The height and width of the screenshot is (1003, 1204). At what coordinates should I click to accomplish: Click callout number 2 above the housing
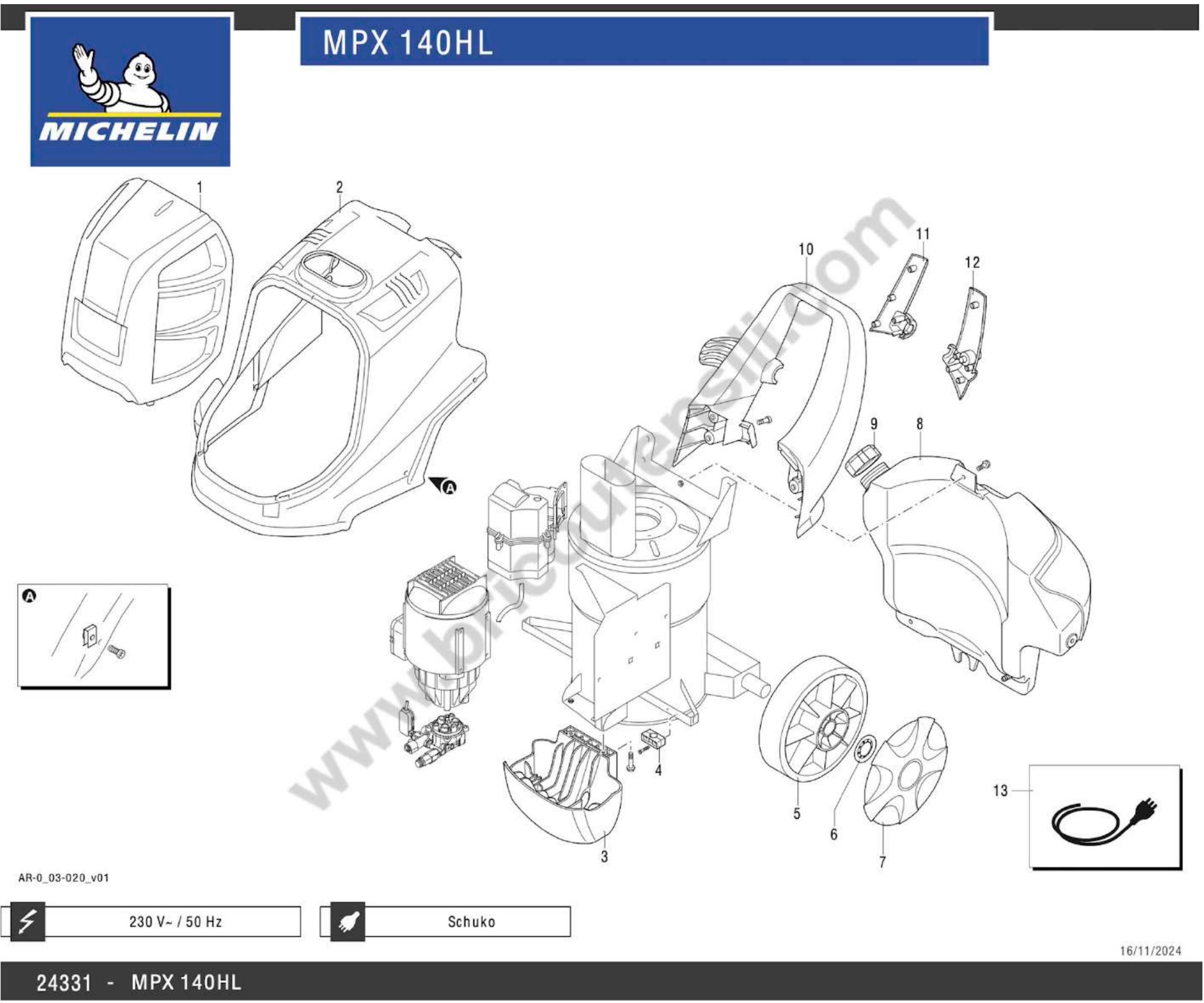point(339,187)
